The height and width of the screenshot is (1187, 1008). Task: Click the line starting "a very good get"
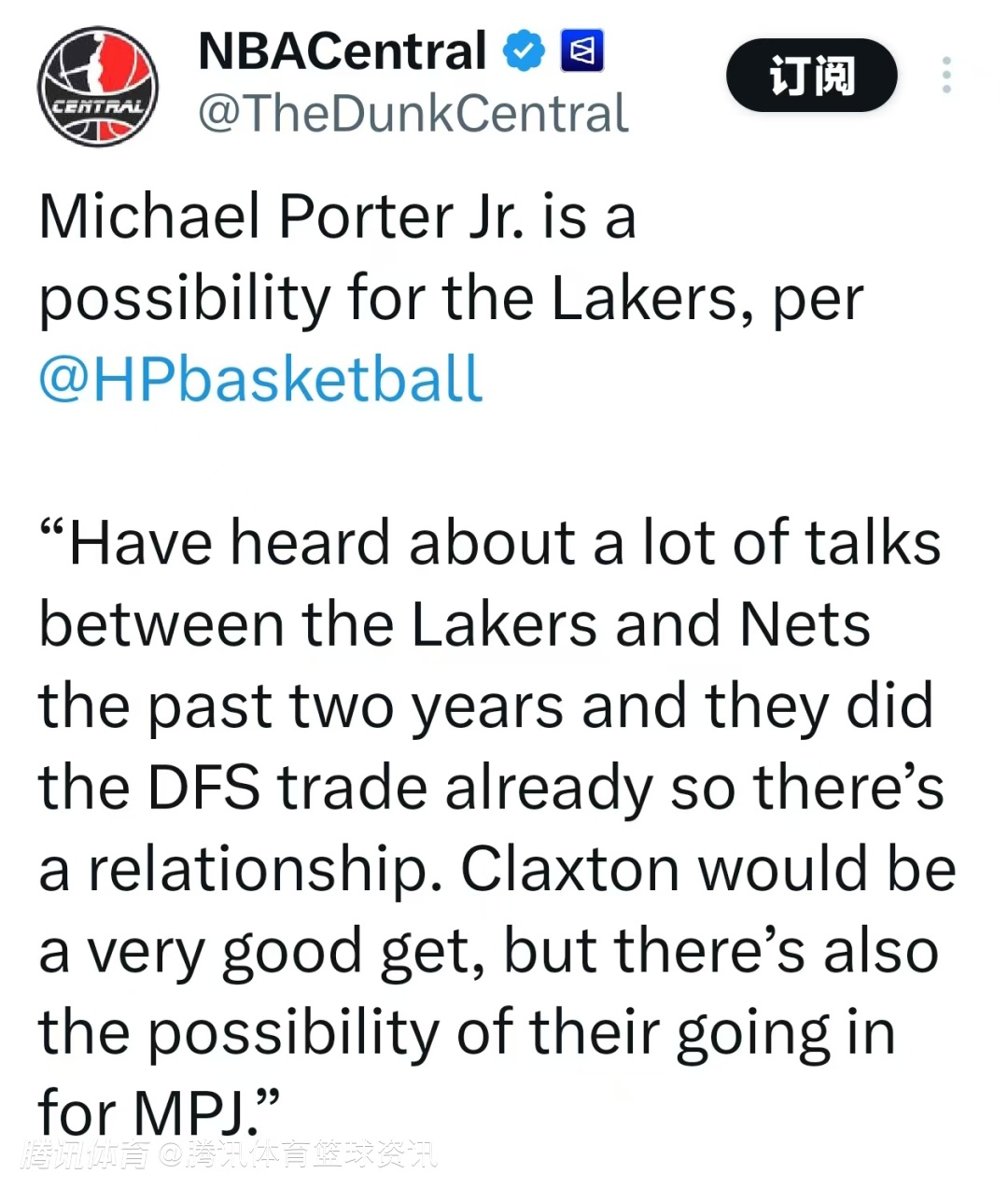pos(488,951)
